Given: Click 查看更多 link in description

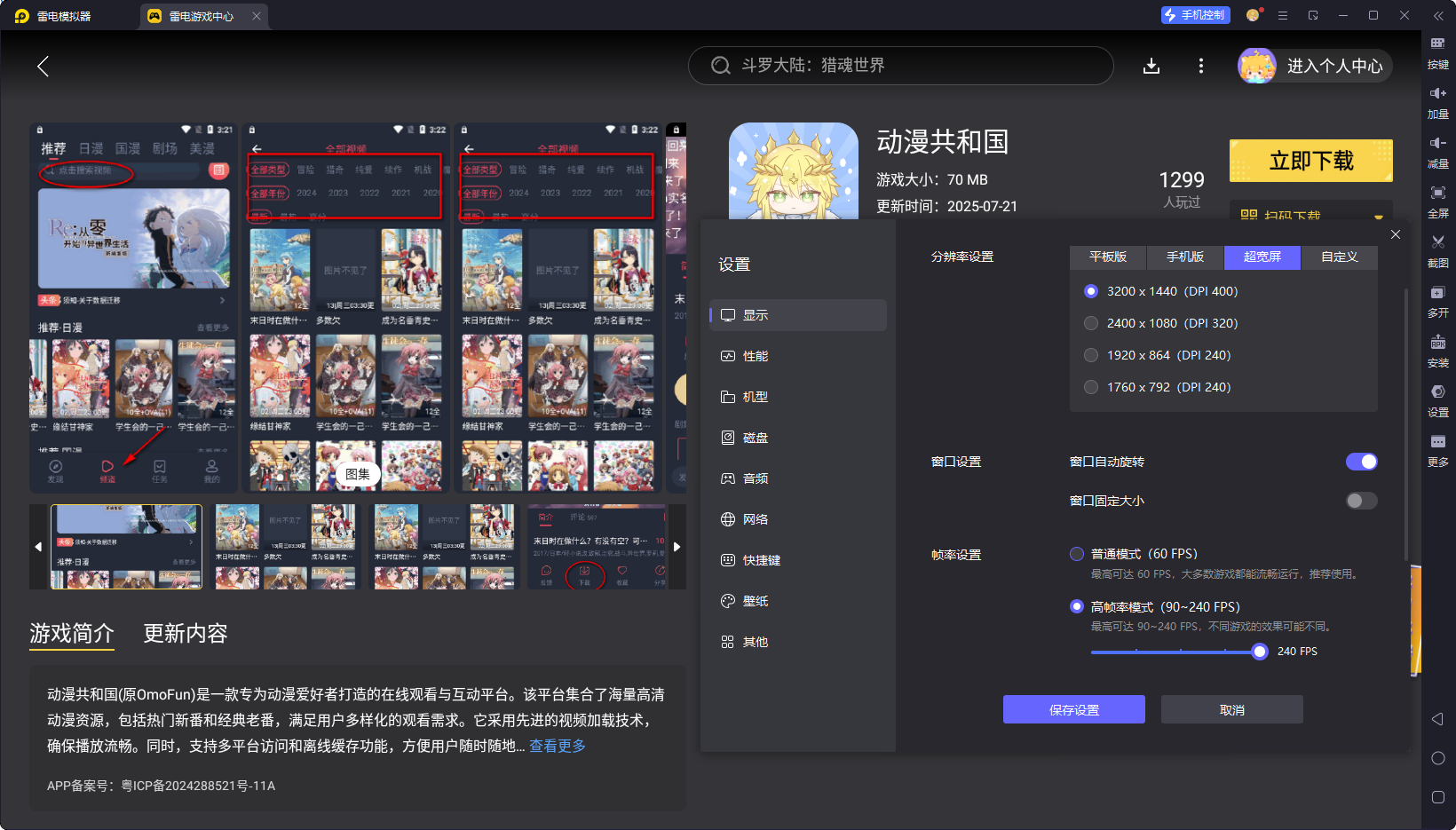Looking at the screenshot, I should [x=558, y=746].
